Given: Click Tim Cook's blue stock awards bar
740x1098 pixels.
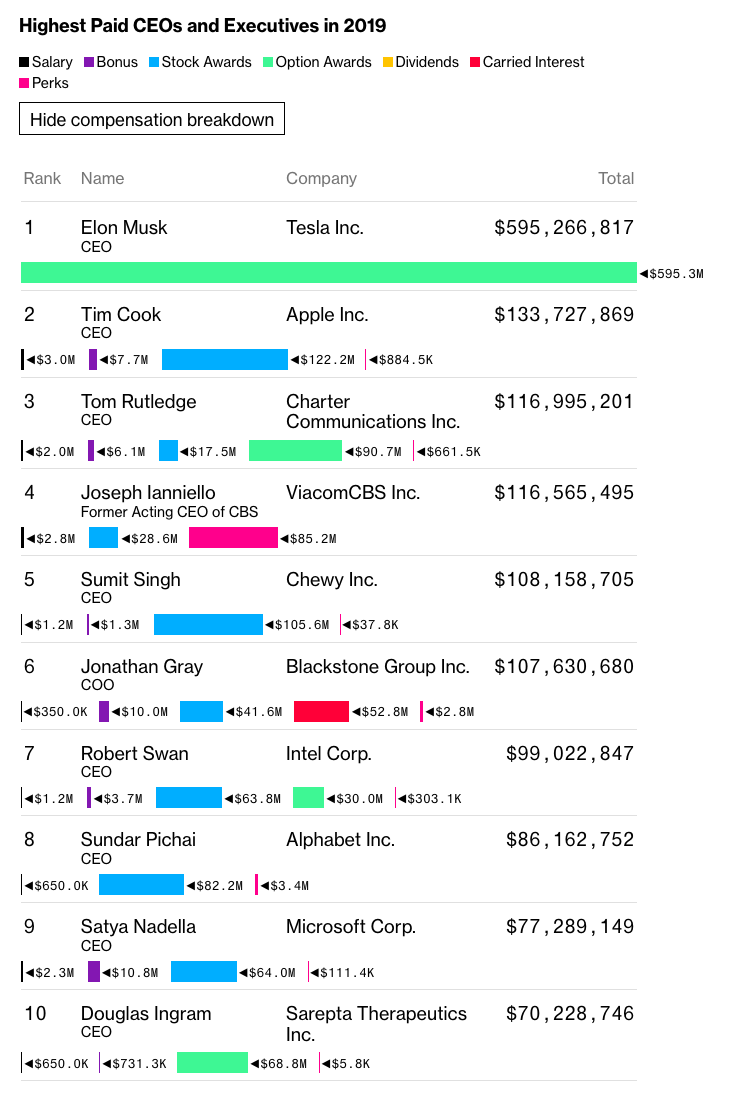Looking at the screenshot, I should [x=225, y=359].
